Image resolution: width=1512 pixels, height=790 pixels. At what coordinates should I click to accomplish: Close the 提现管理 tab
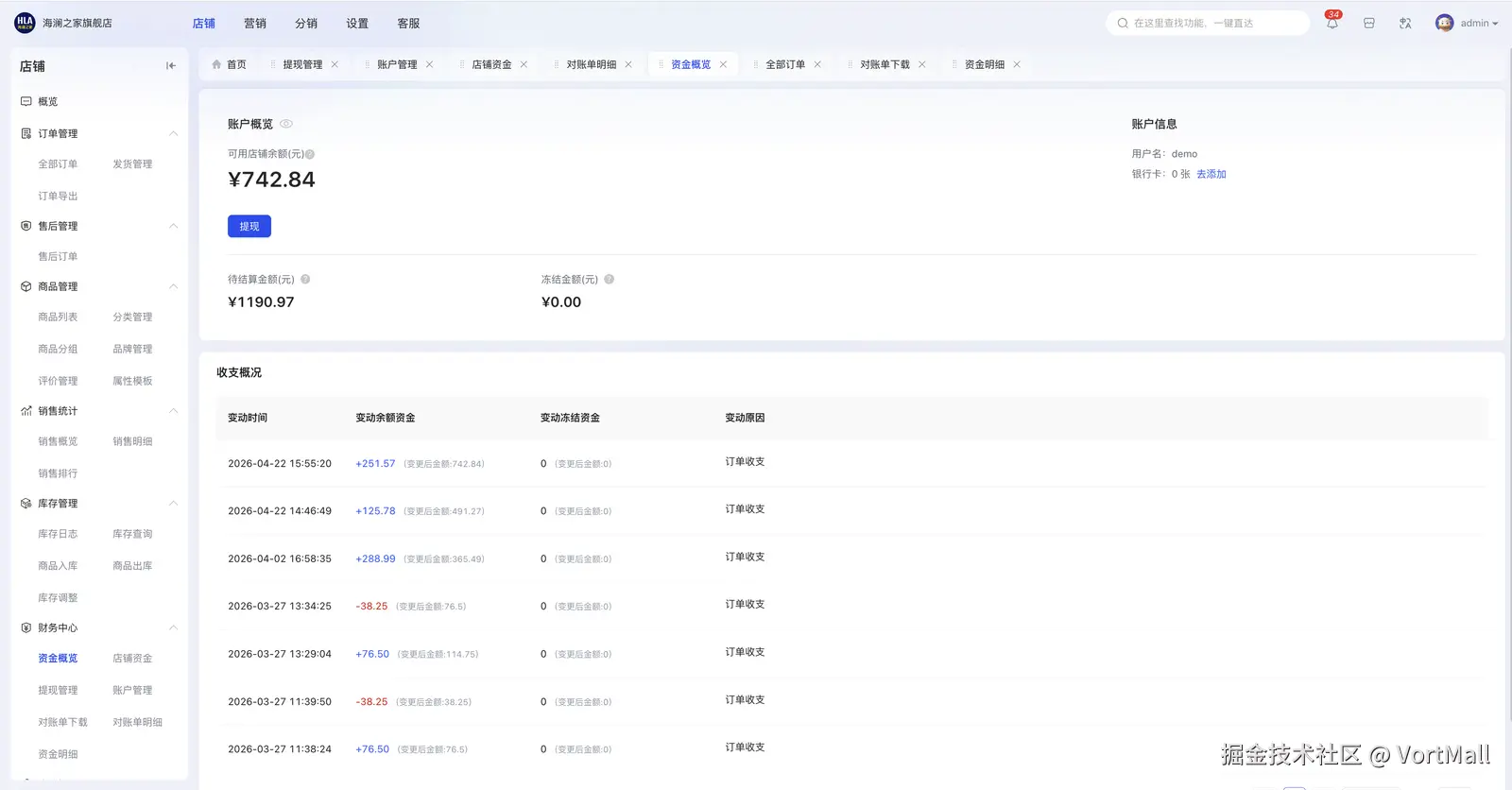coord(335,64)
